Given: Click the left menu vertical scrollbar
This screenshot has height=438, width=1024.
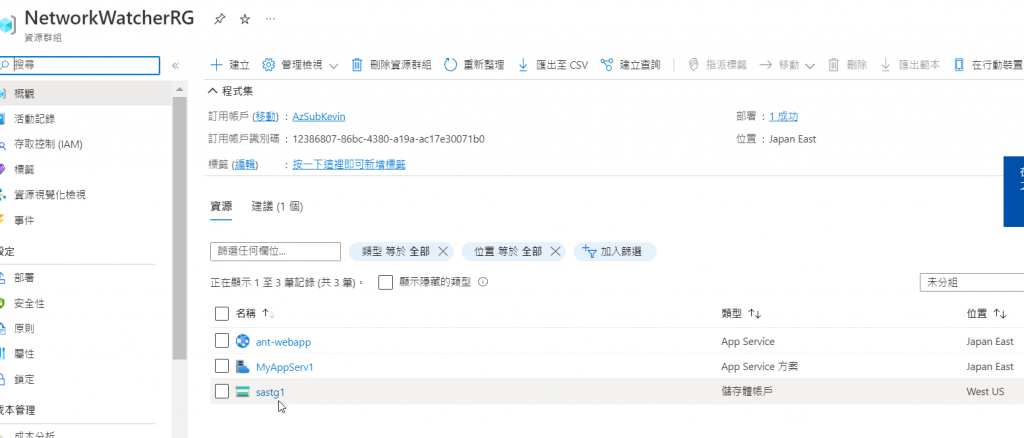Looking at the screenshot, I should pos(180,227).
